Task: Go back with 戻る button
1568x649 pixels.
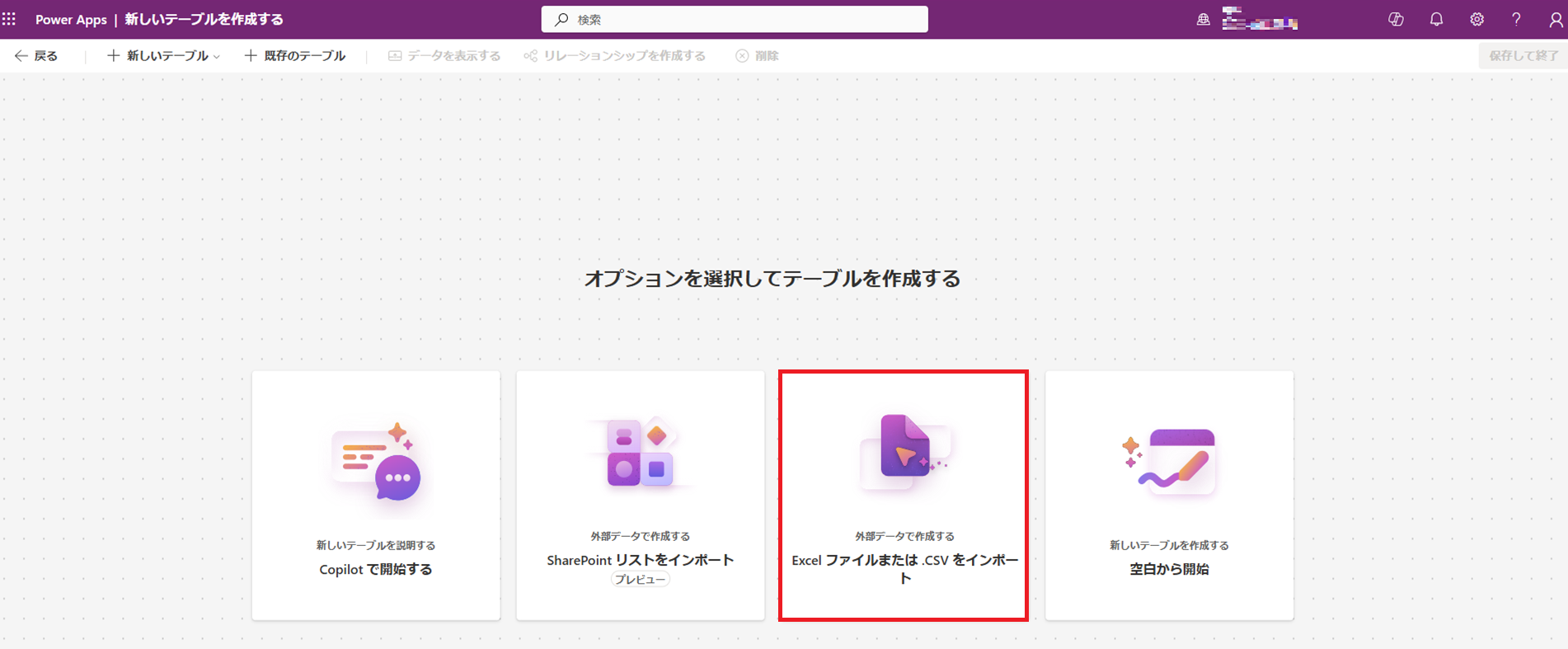Action: pyautogui.click(x=36, y=56)
